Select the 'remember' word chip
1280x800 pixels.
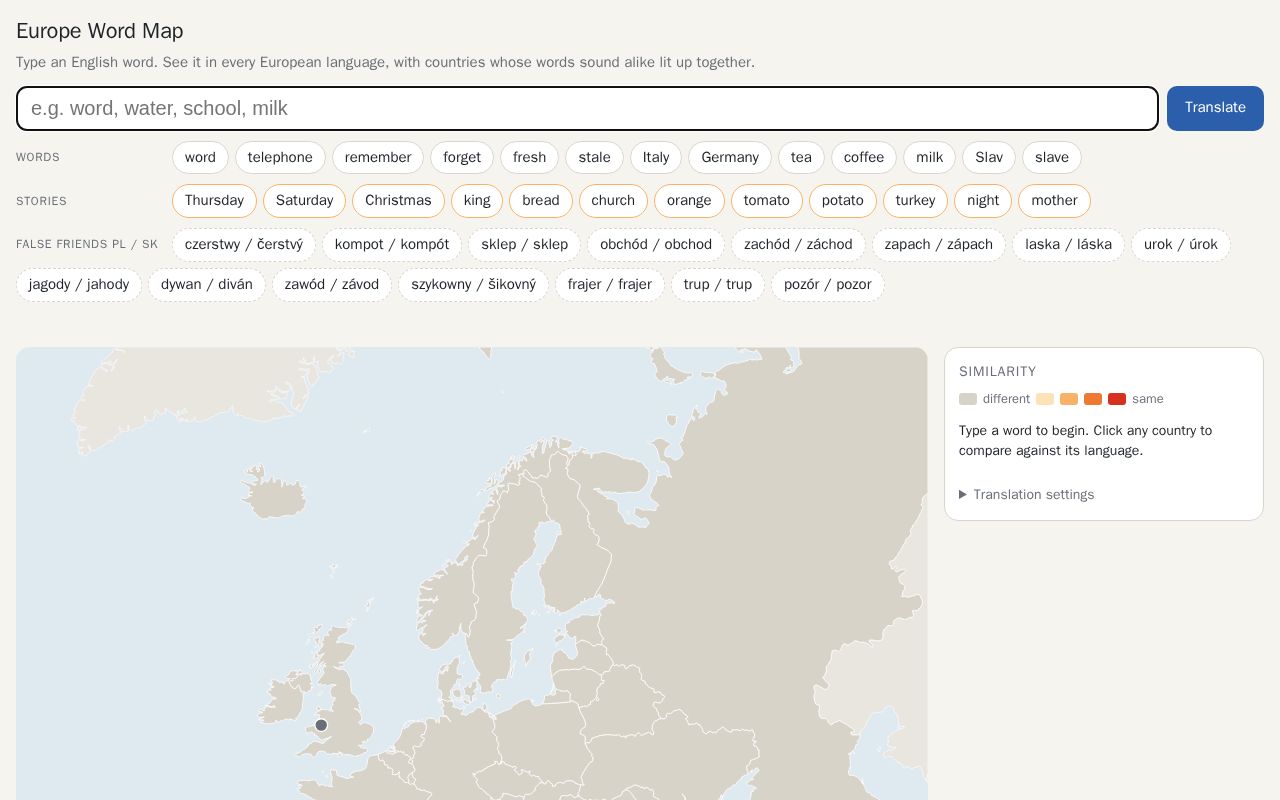378,157
